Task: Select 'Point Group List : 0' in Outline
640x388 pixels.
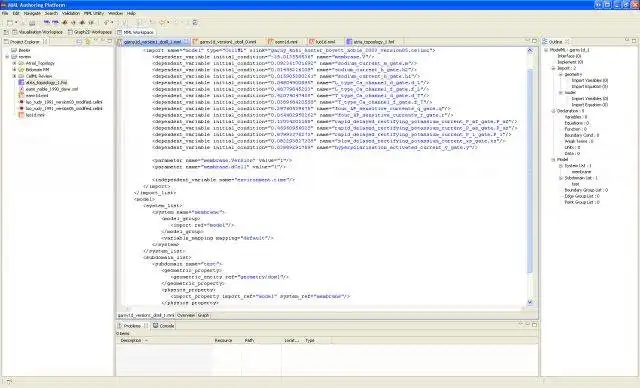Action: (x=582, y=202)
